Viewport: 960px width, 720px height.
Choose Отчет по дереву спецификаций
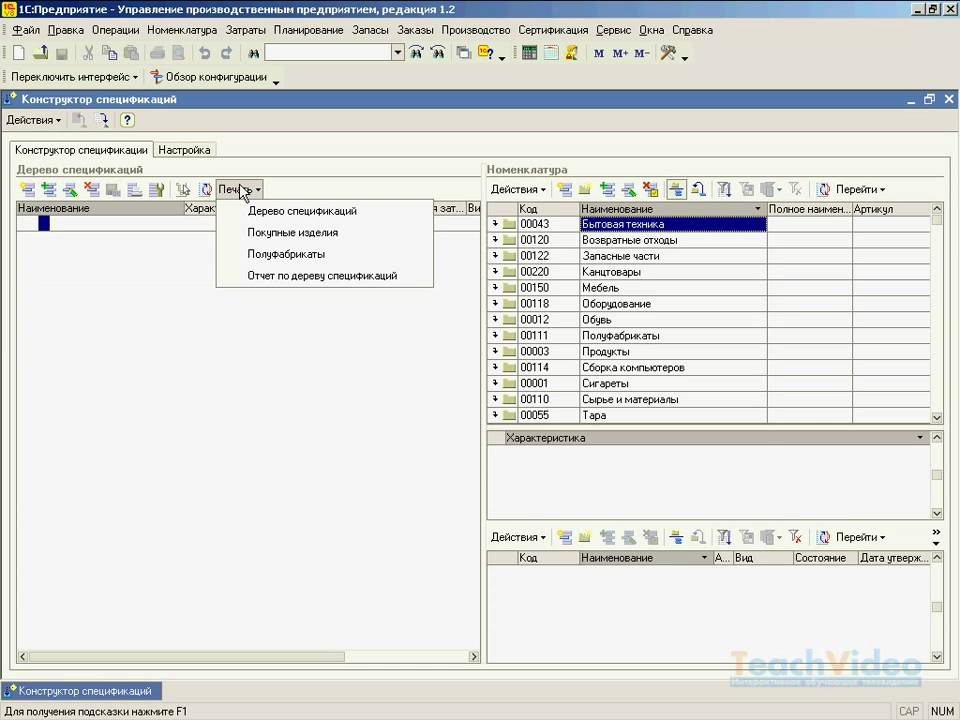pos(322,276)
